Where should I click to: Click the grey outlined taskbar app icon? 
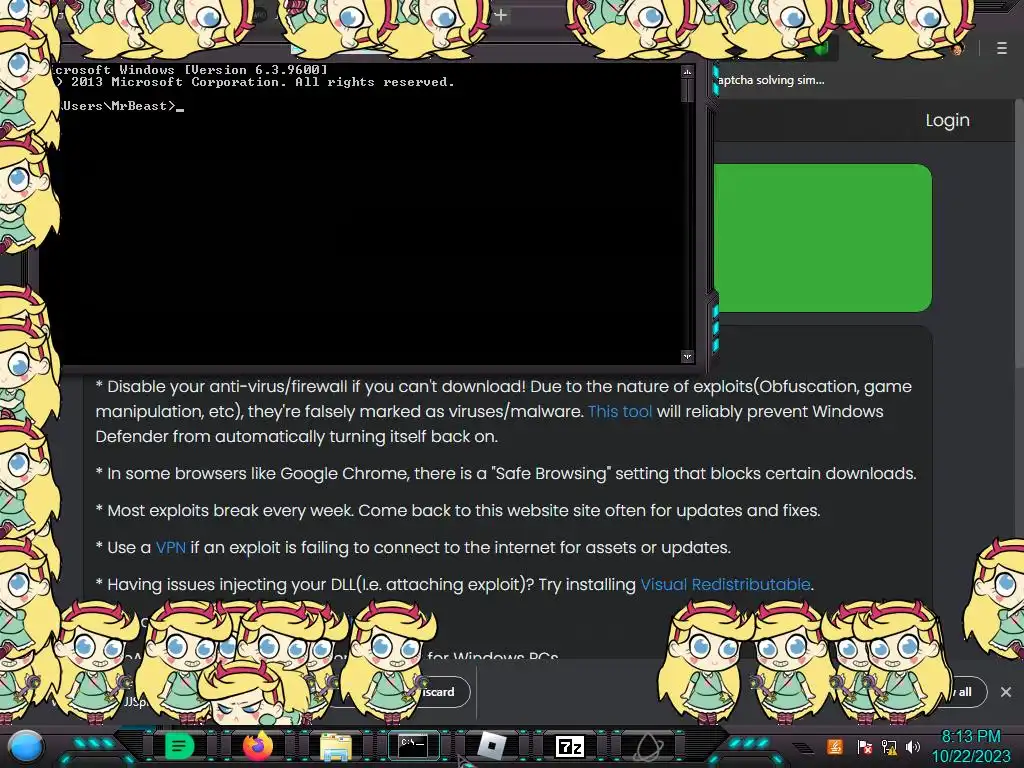click(648, 746)
